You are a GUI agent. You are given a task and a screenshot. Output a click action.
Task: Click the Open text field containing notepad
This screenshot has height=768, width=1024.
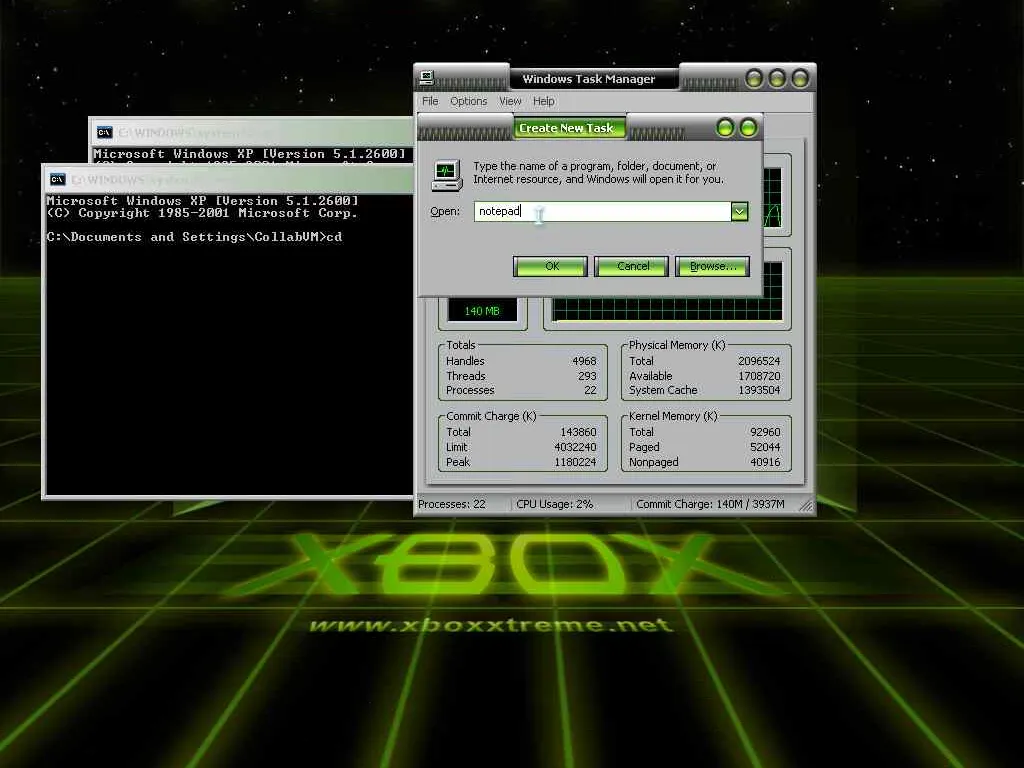point(602,211)
